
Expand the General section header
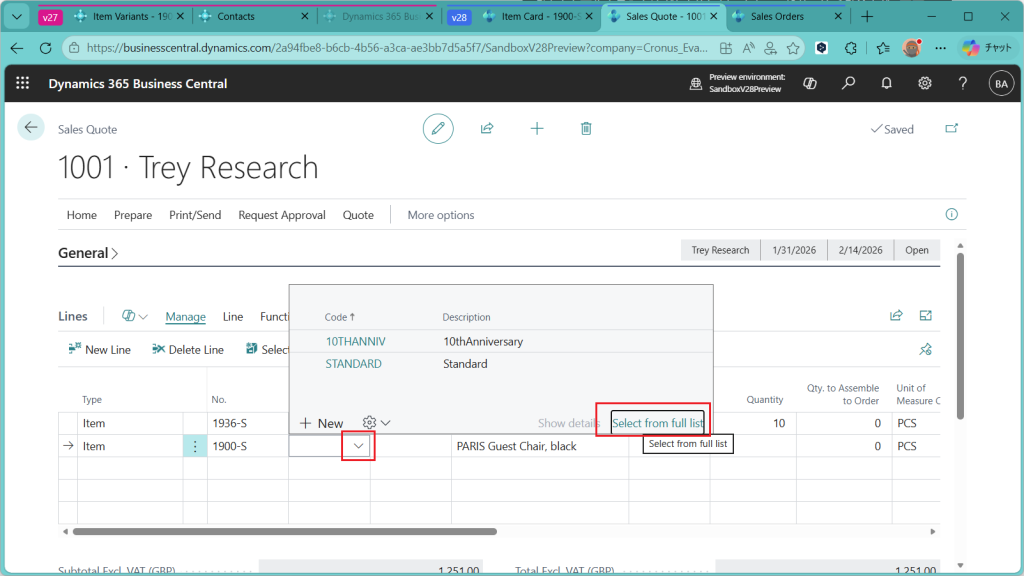click(x=88, y=253)
